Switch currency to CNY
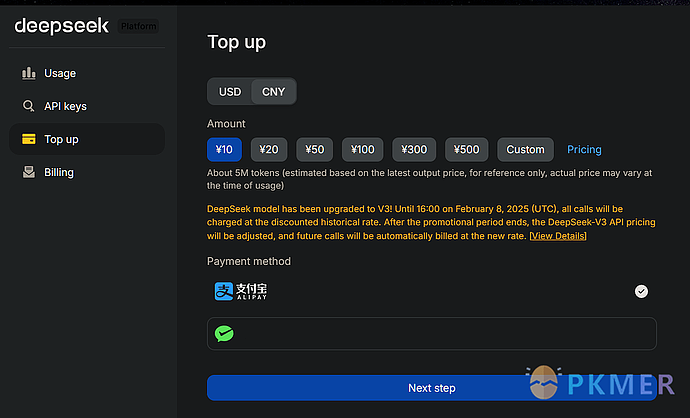Screen dimensions: 690x418 pos(273,92)
